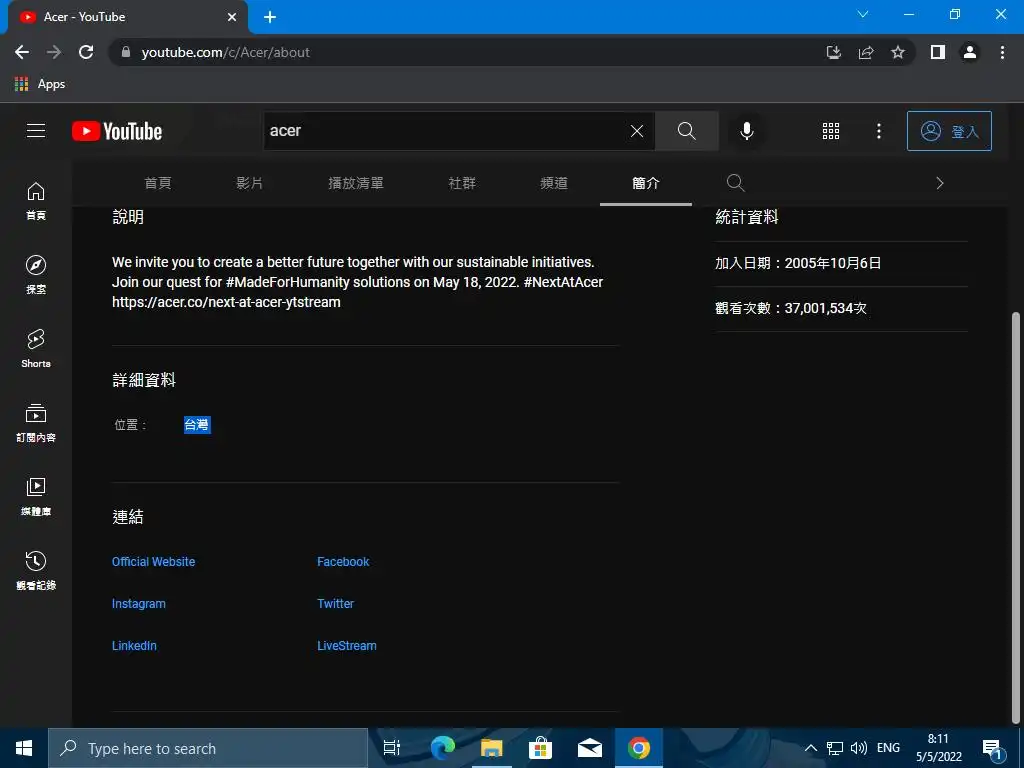The width and height of the screenshot is (1024, 768).
Task: Open the Mail app from the taskbar
Action: pyautogui.click(x=590, y=748)
